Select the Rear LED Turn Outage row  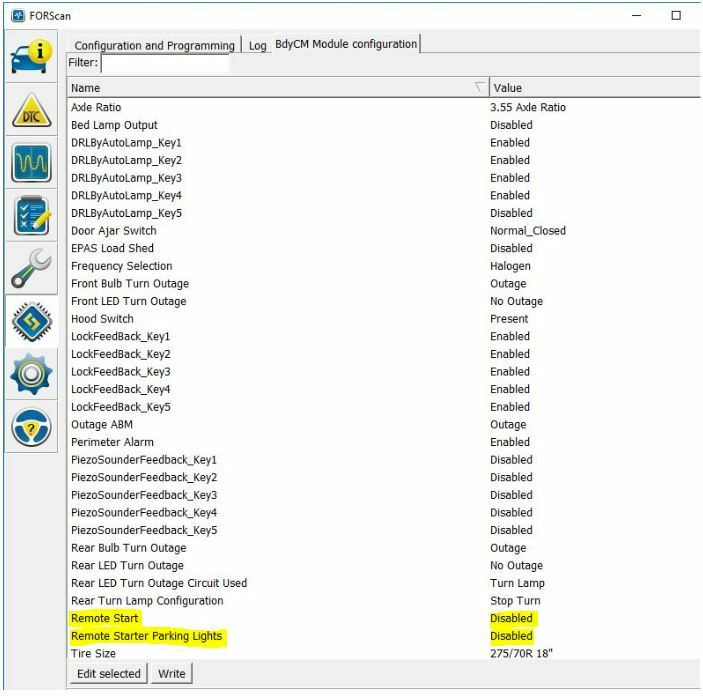coord(384,566)
